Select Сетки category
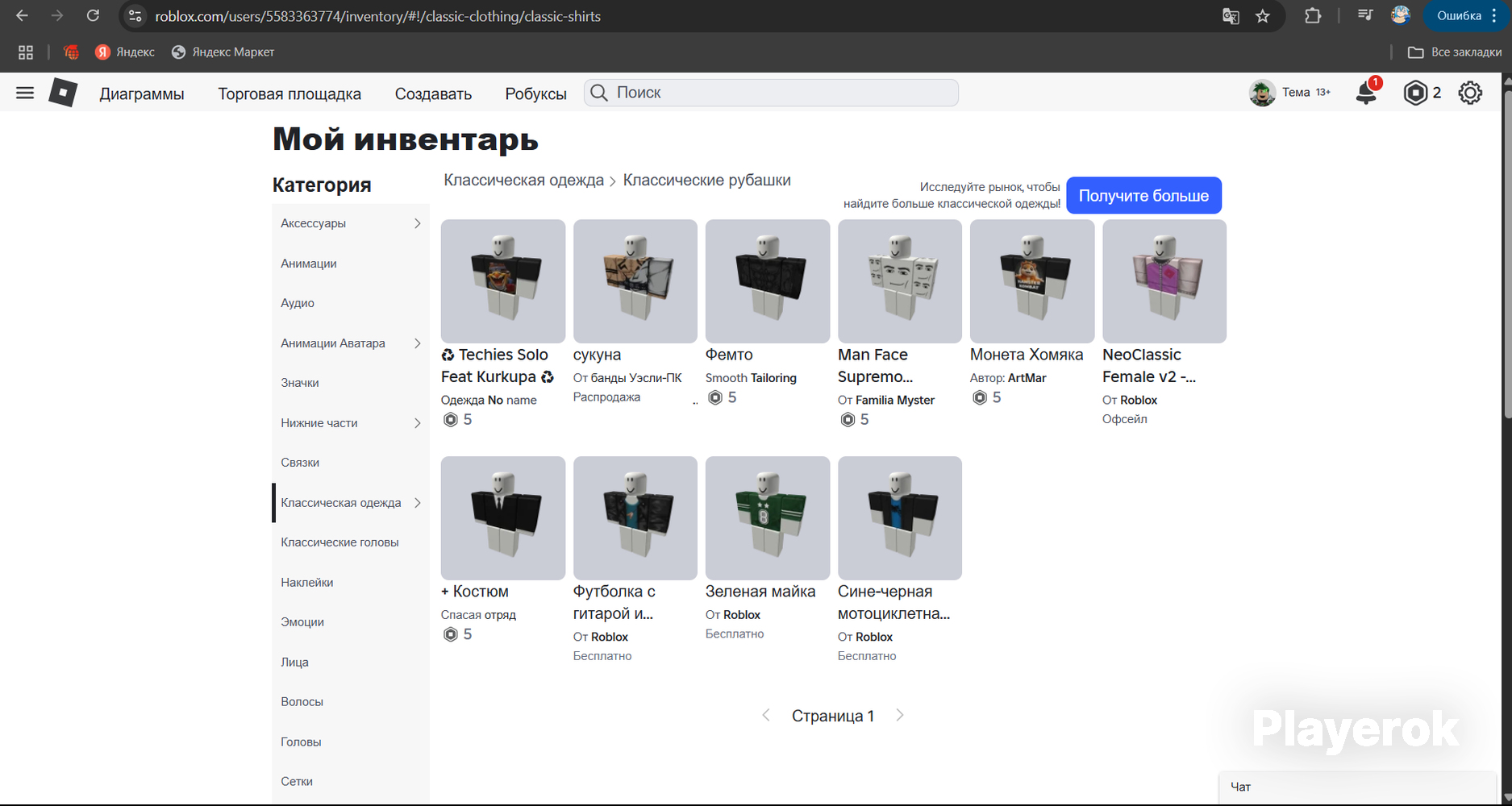Viewport: 1512px width, 806px height. [351, 782]
